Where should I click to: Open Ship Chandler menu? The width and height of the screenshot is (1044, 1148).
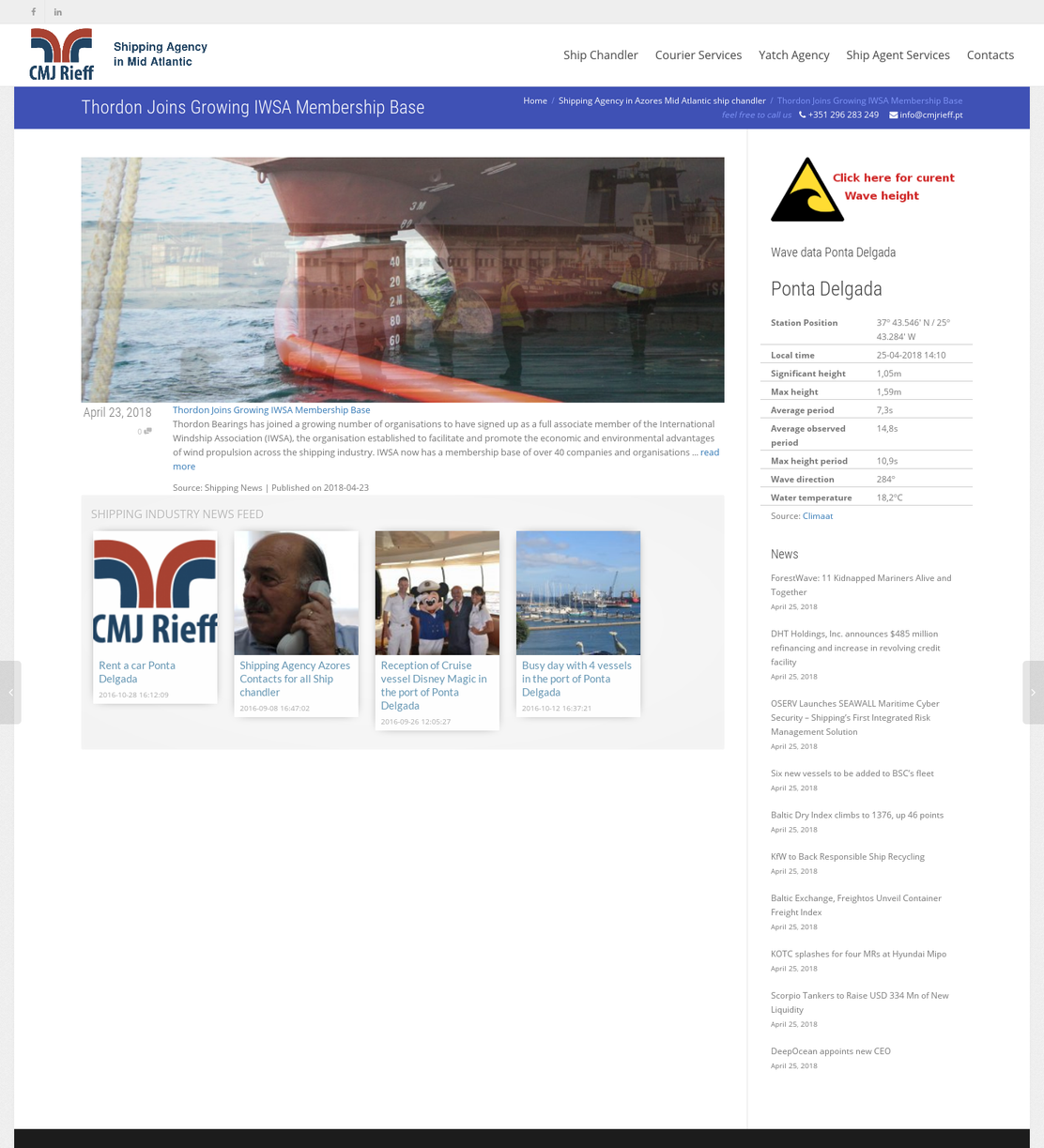pyautogui.click(x=601, y=55)
